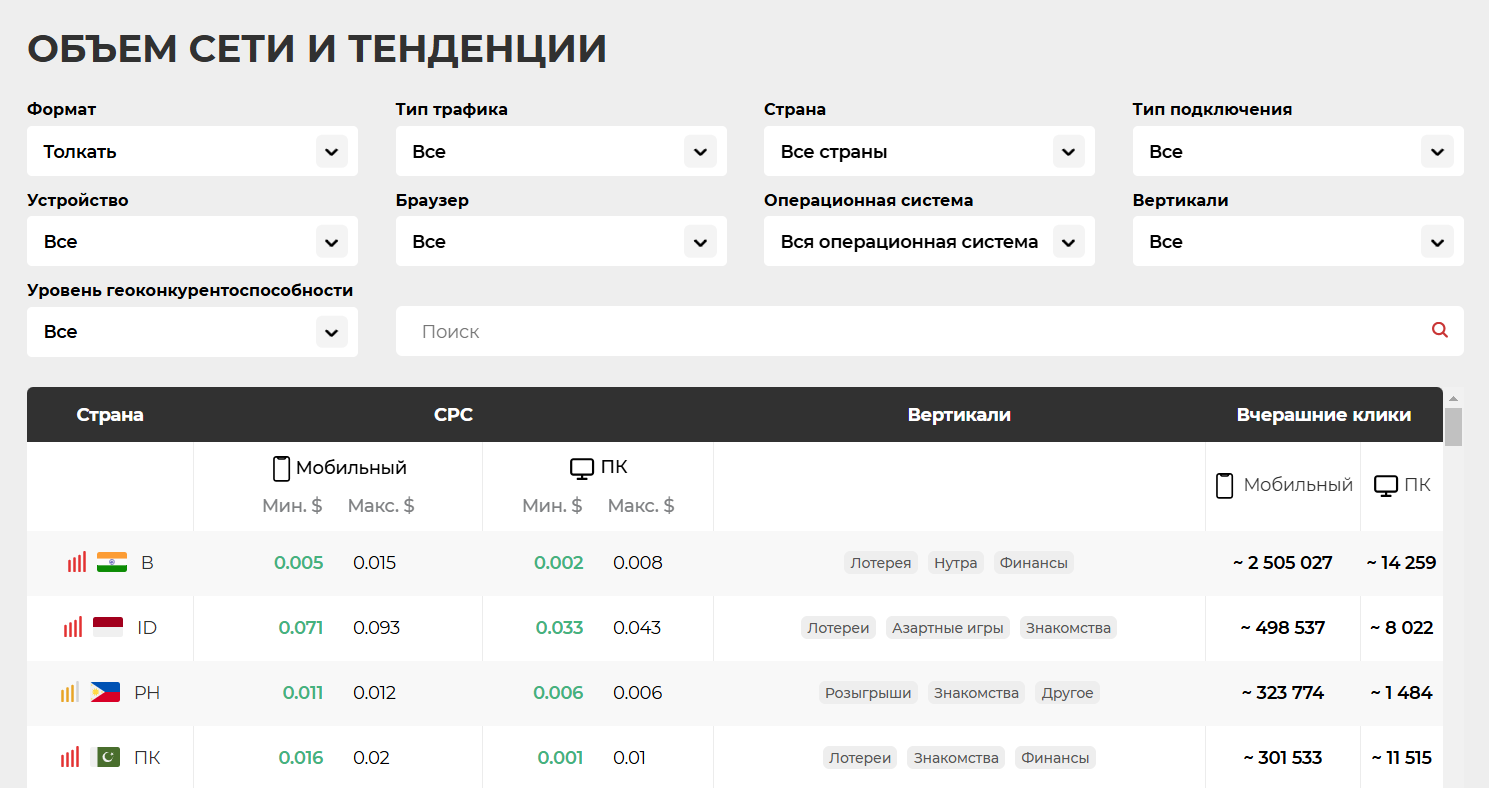Click the Страна column header
The width and height of the screenshot is (1489, 788).
pyautogui.click(x=110, y=415)
